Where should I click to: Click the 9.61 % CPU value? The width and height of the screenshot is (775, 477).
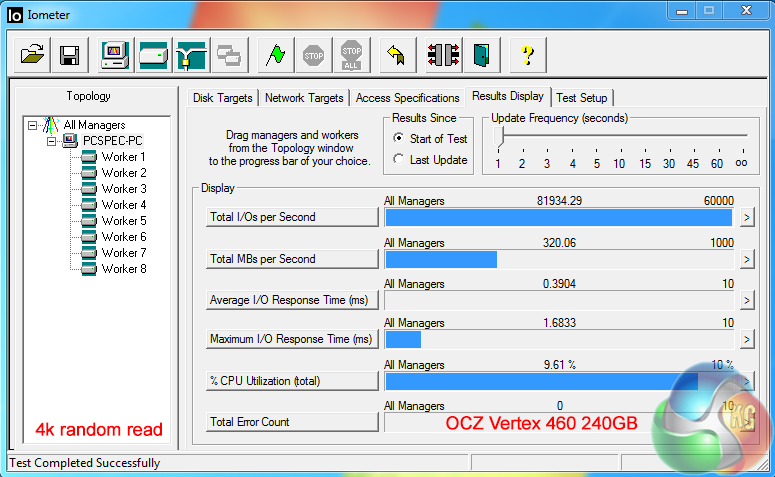click(x=560, y=365)
